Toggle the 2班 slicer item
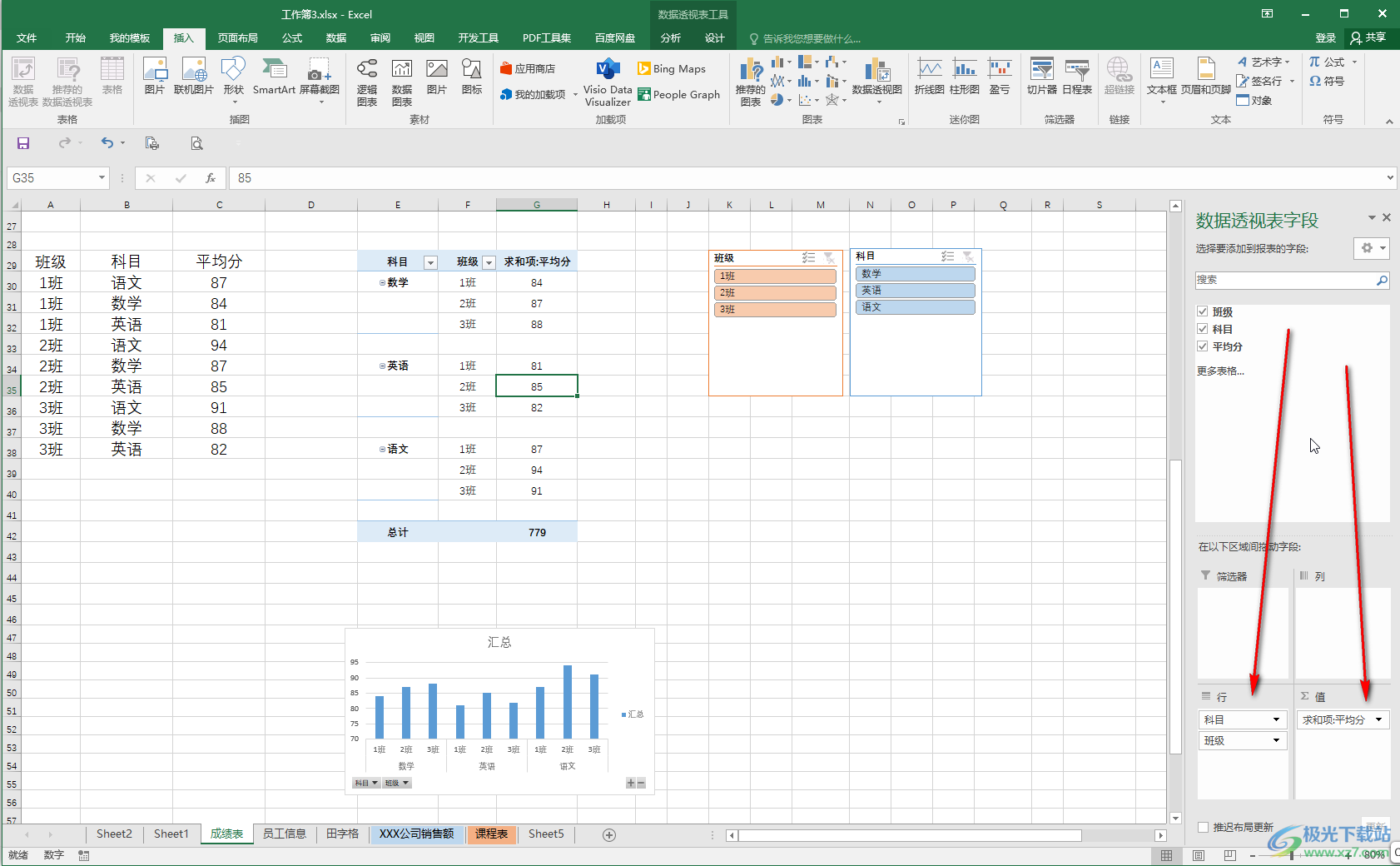This screenshot has height=866, width=1400. coord(775,293)
